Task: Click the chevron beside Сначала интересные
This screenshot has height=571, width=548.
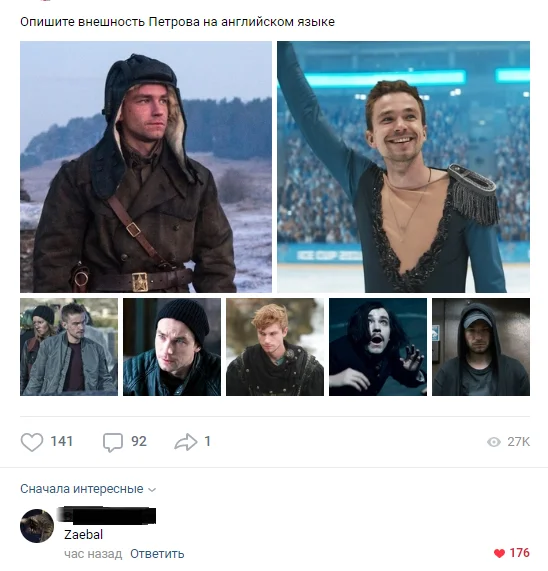Action: (x=152, y=490)
